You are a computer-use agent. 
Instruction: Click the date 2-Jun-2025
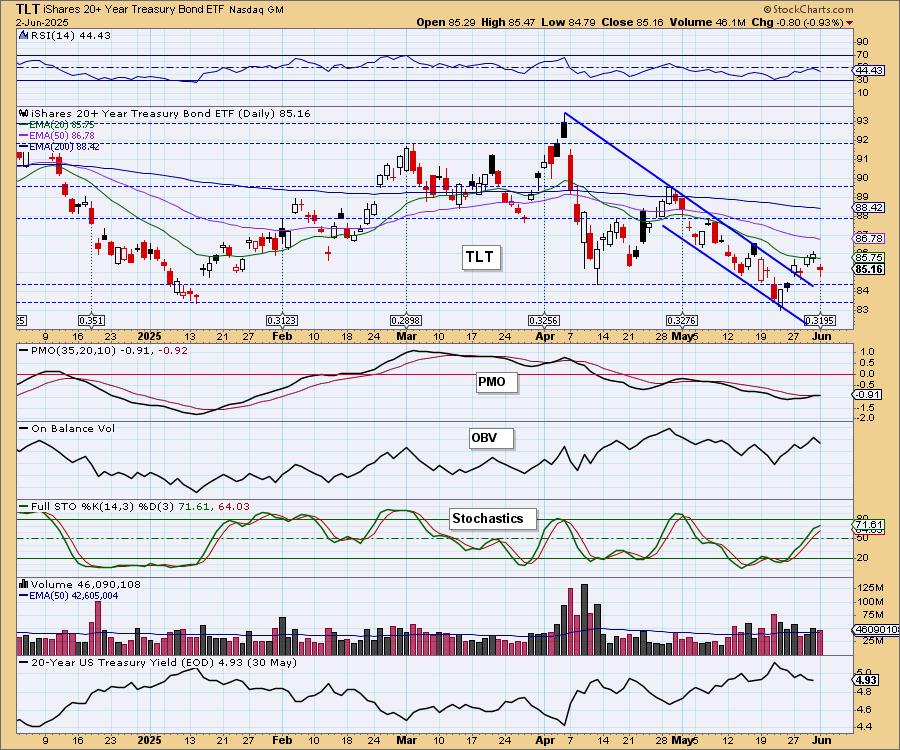click(x=42, y=22)
